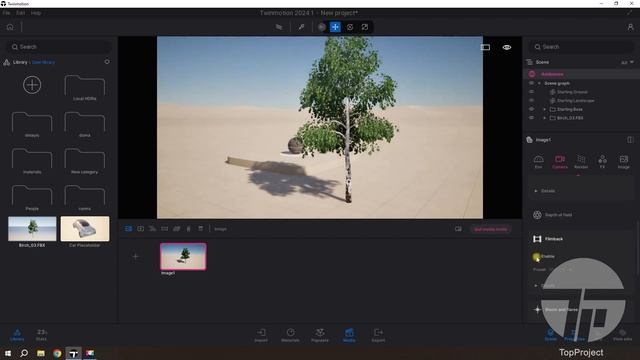Toggle visibility of Starting Base
This screenshot has height=360, width=640.
pos(531,109)
